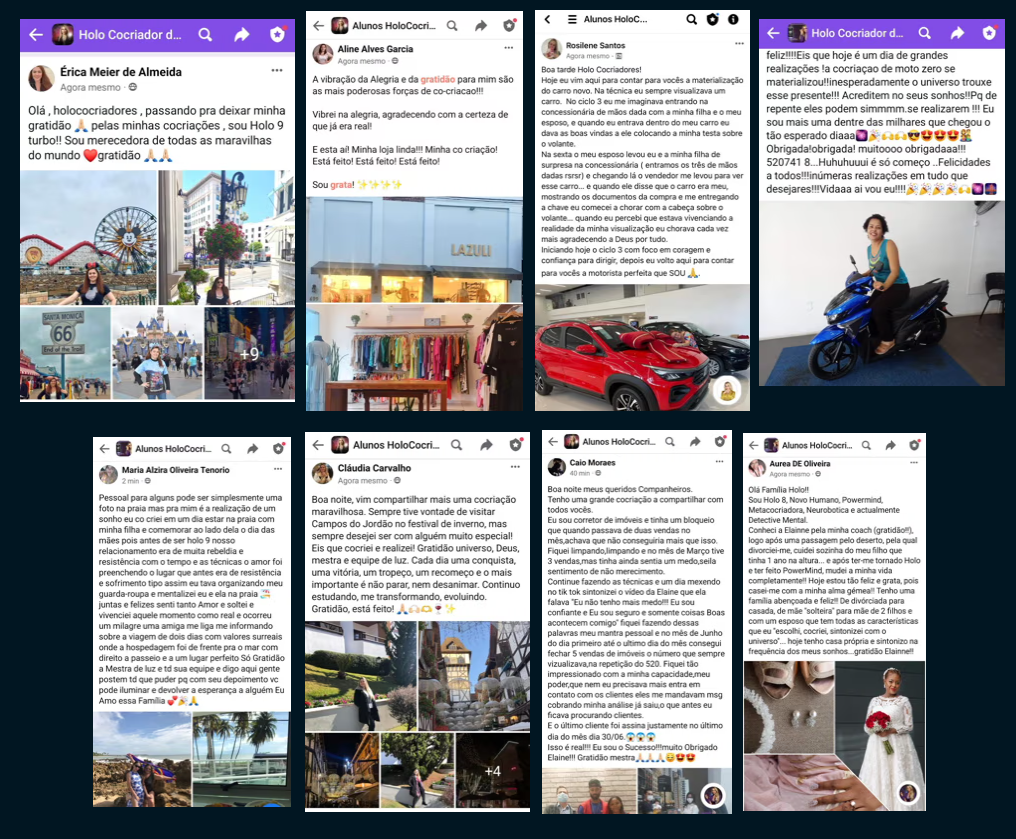
Task: Open the +9 photos thumbnail in Érica's post
Action: (249, 354)
